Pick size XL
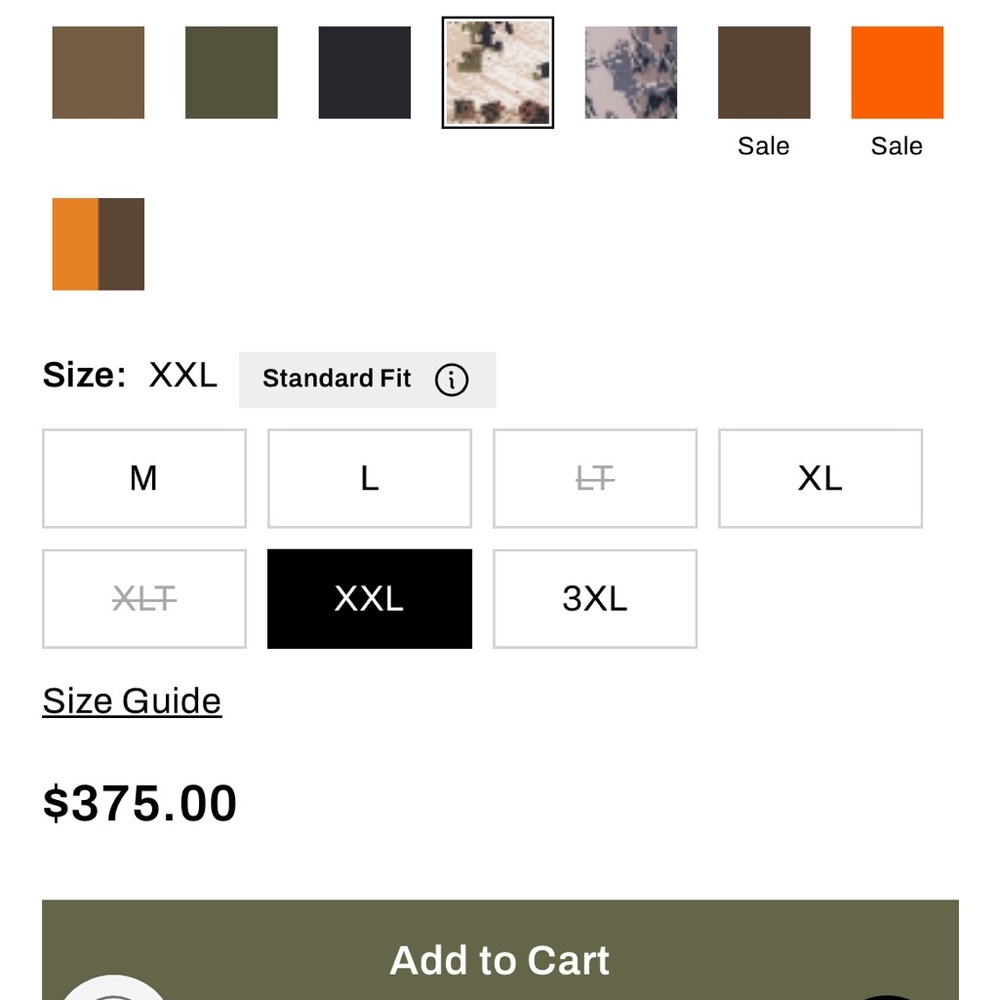The width and height of the screenshot is (1000, 1000). [x=820, y=478]
